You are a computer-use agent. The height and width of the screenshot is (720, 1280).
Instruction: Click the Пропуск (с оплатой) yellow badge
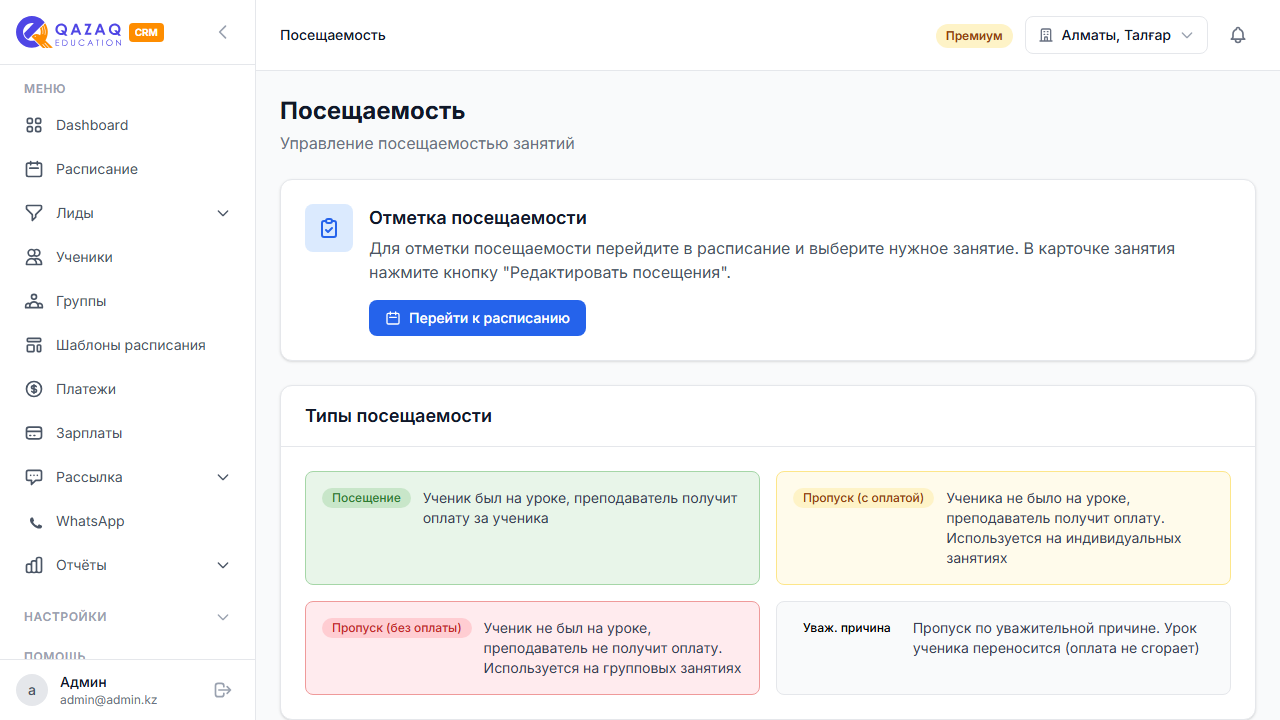[x=863, y=498]
